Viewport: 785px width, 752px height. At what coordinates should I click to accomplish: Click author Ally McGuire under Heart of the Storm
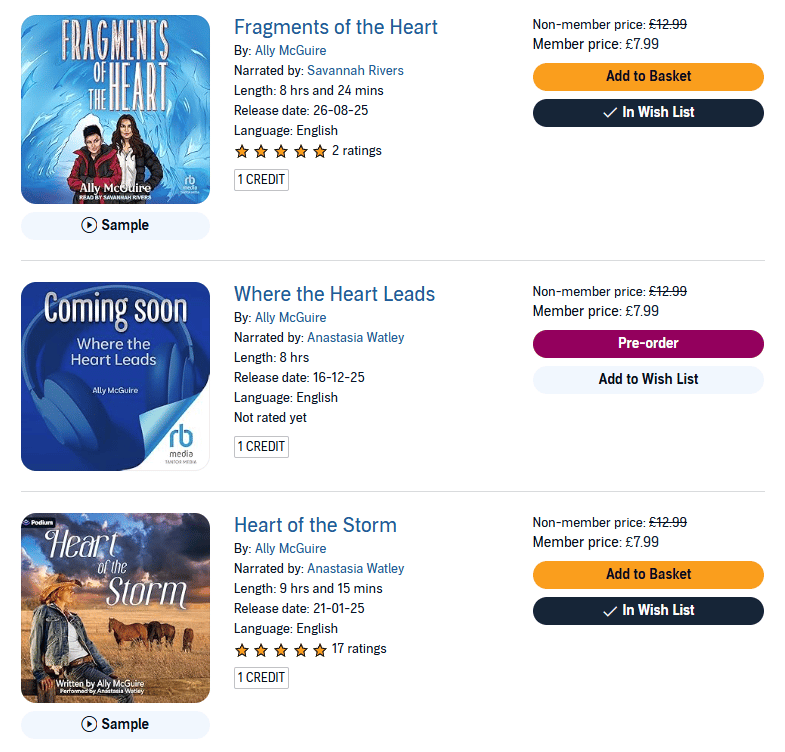290,549
